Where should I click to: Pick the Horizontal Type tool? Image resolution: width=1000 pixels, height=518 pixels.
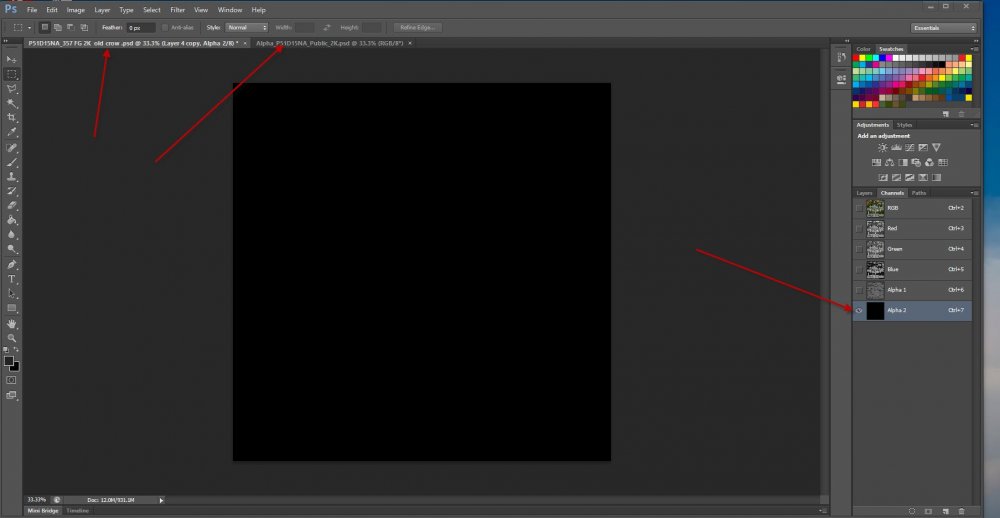[12, 279]
